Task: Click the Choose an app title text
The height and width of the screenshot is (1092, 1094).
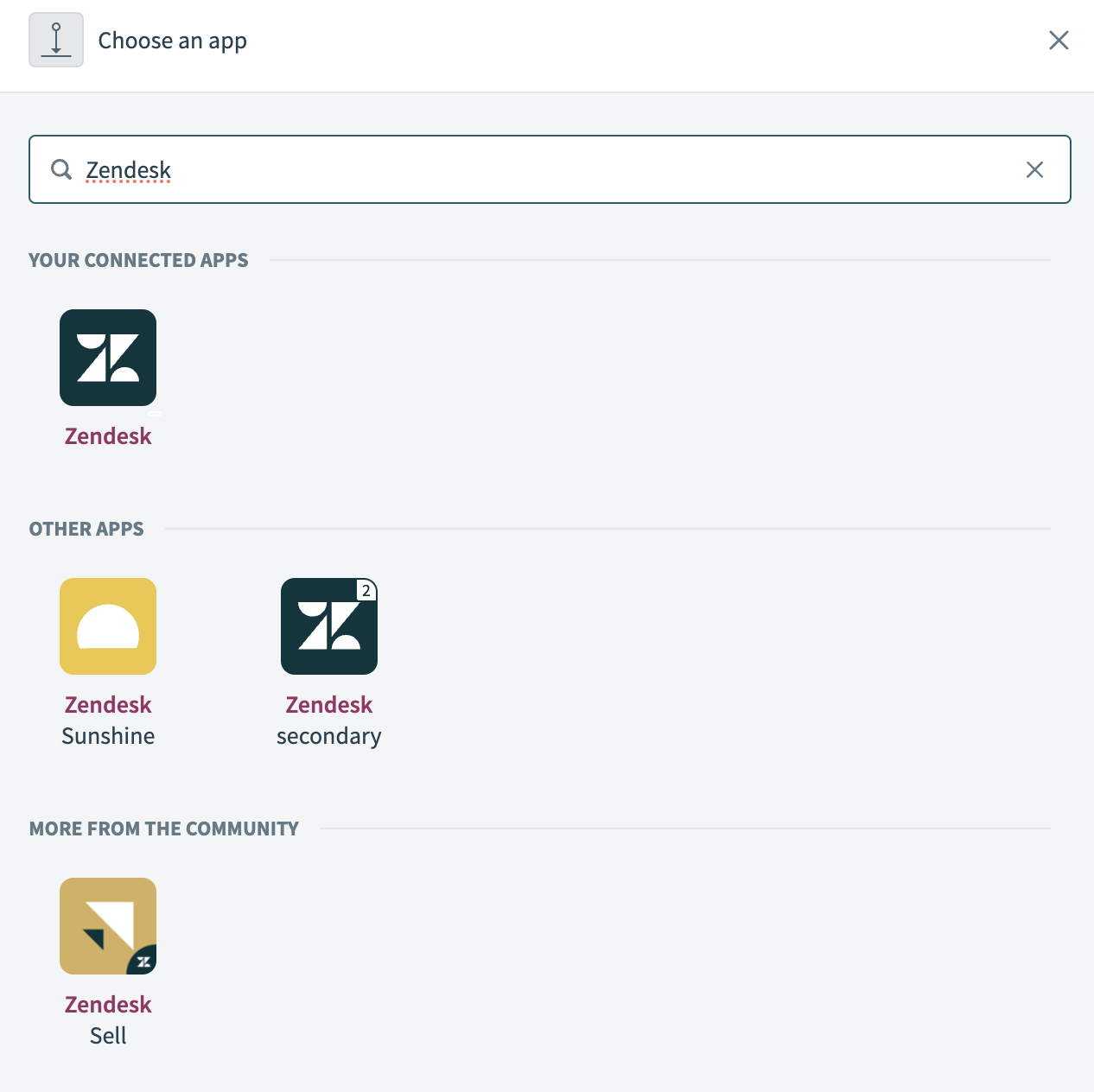Action: (x=172, y=40)
